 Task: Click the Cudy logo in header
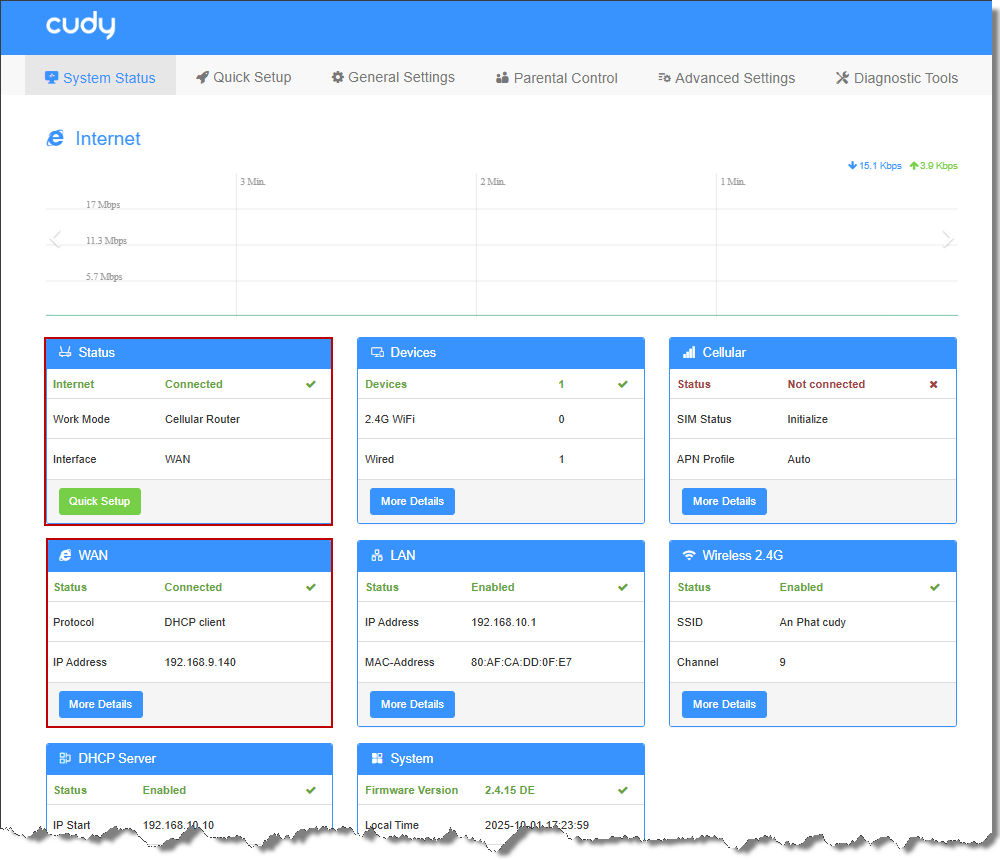81,26
